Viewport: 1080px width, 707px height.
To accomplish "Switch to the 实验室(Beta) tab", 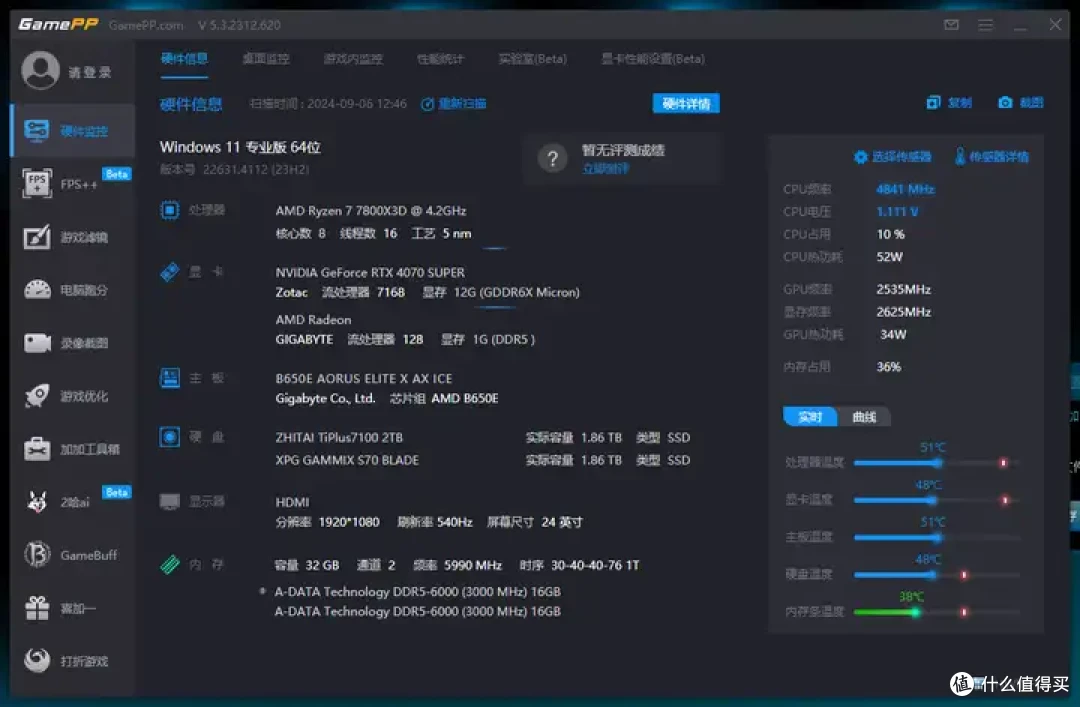I will tap(532, 59).
